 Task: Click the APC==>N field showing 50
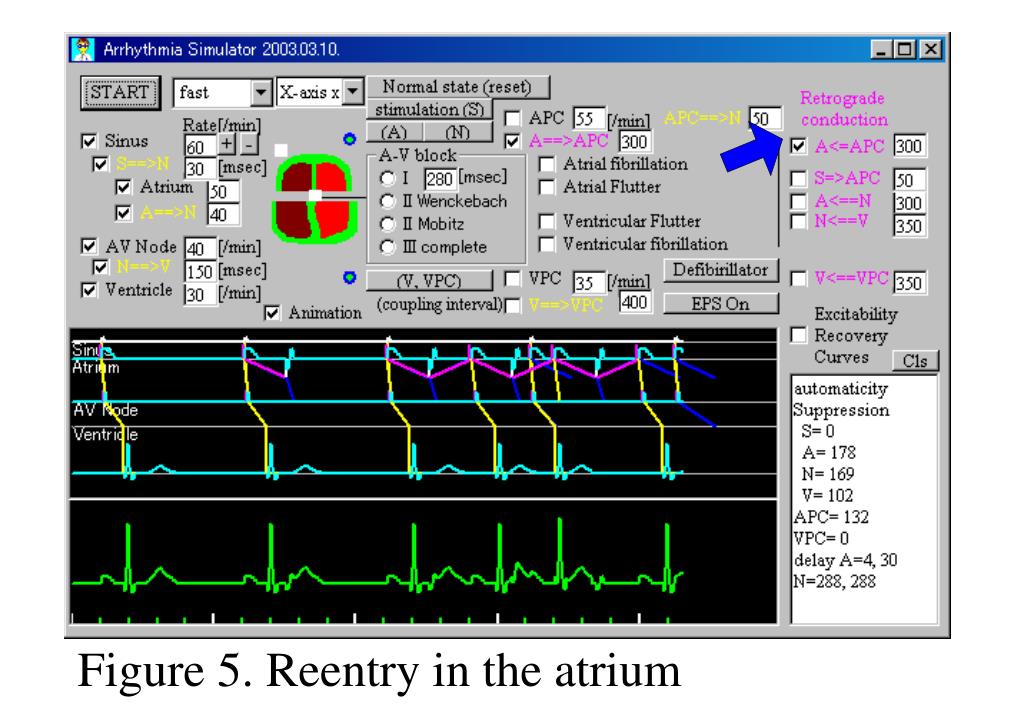[x=765, y=118]
